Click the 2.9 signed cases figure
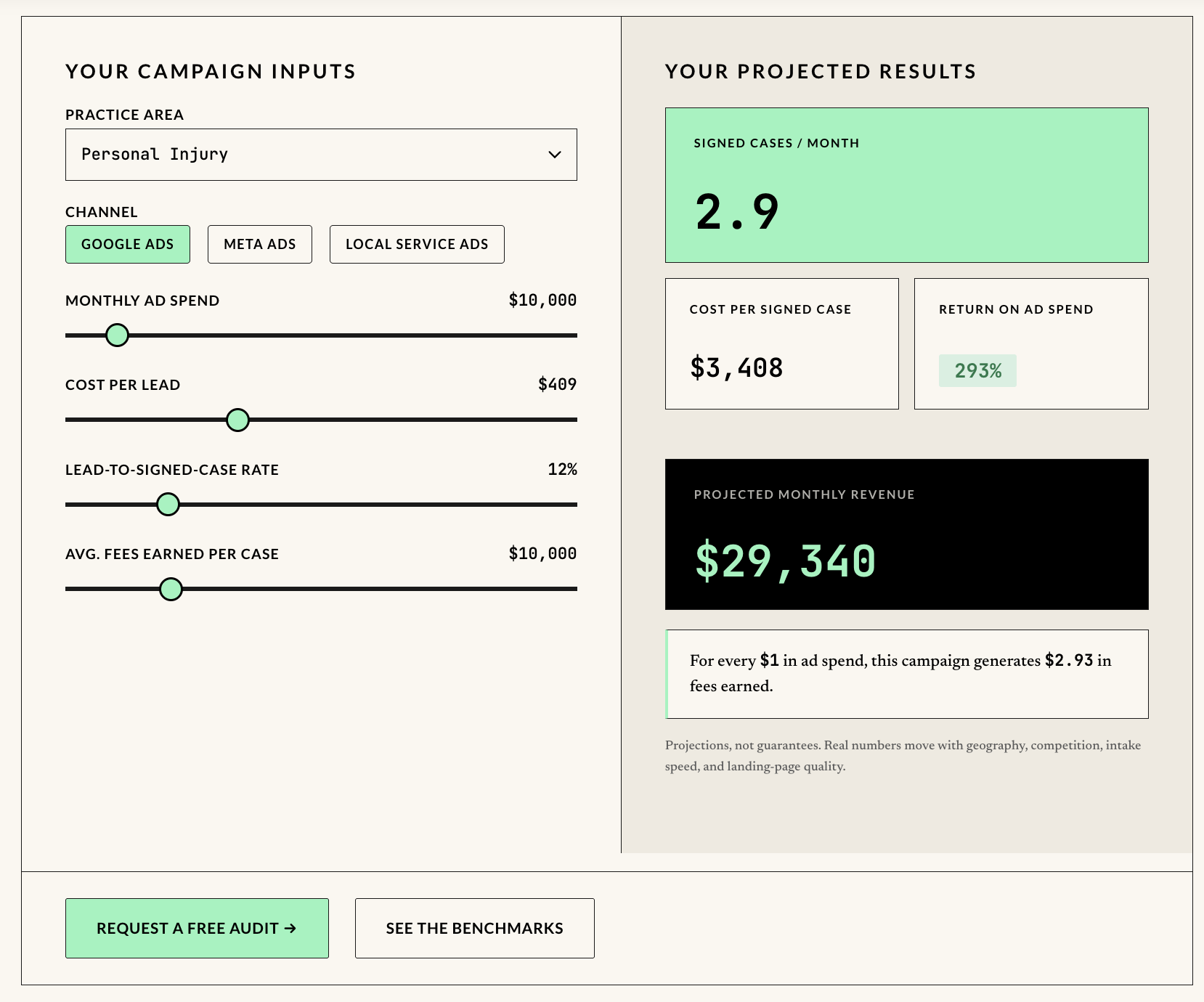Image resolution: width=1204 pixels, height=1002 pixels. click(736, 213)
